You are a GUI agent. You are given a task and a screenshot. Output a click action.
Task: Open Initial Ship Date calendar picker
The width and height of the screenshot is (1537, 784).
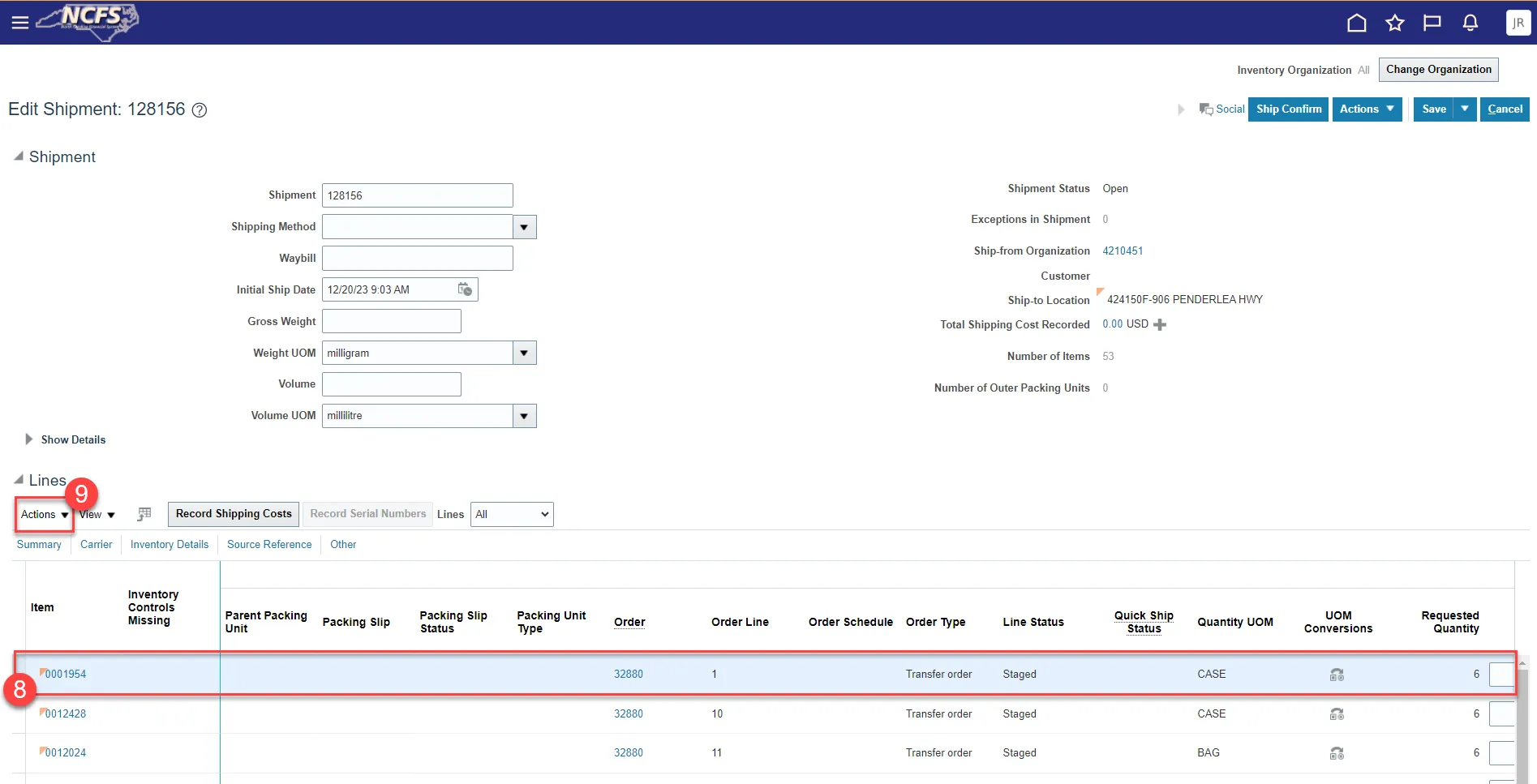coord(465,289)
